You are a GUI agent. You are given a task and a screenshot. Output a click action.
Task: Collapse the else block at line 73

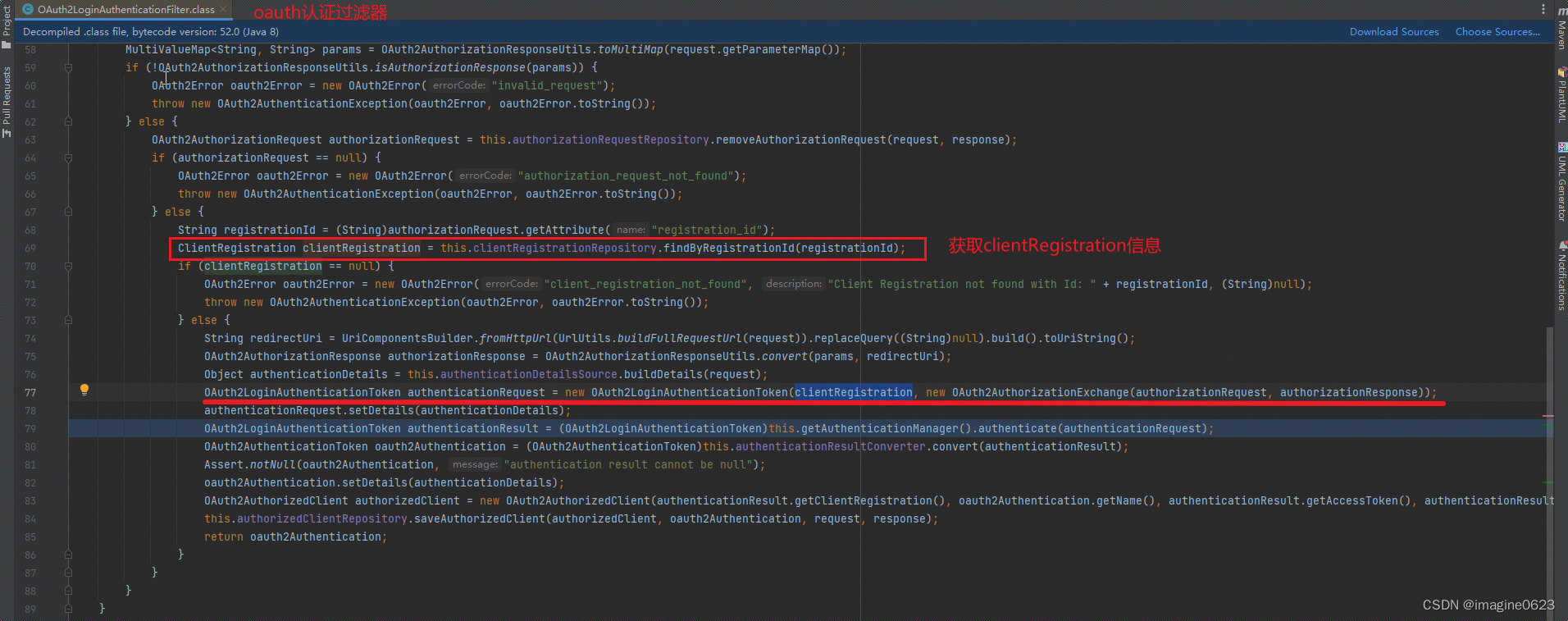coord(68,320)
